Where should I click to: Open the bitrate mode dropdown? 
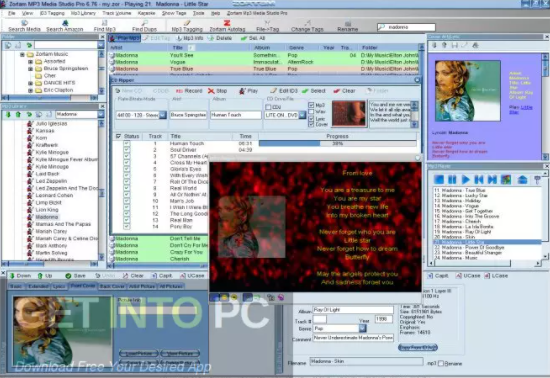pyautogui.click(x=163, y=115)
